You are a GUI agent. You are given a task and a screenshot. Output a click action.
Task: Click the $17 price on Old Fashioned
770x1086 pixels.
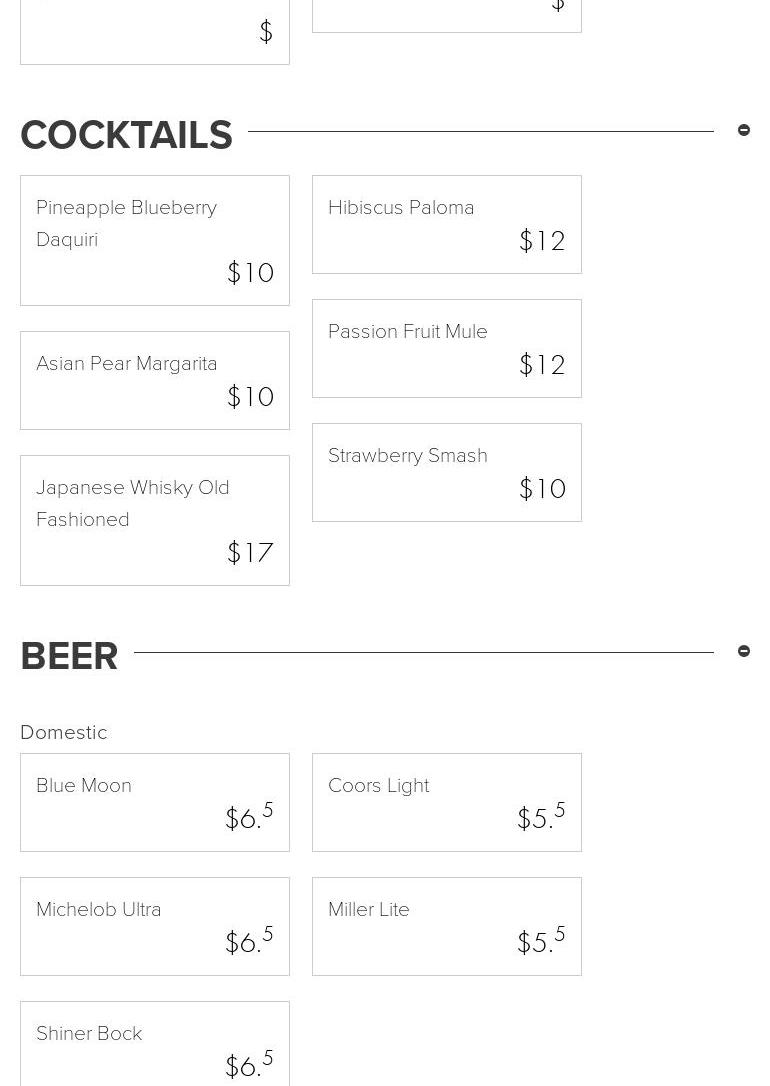pyautogui.click(x=250, y=553)
